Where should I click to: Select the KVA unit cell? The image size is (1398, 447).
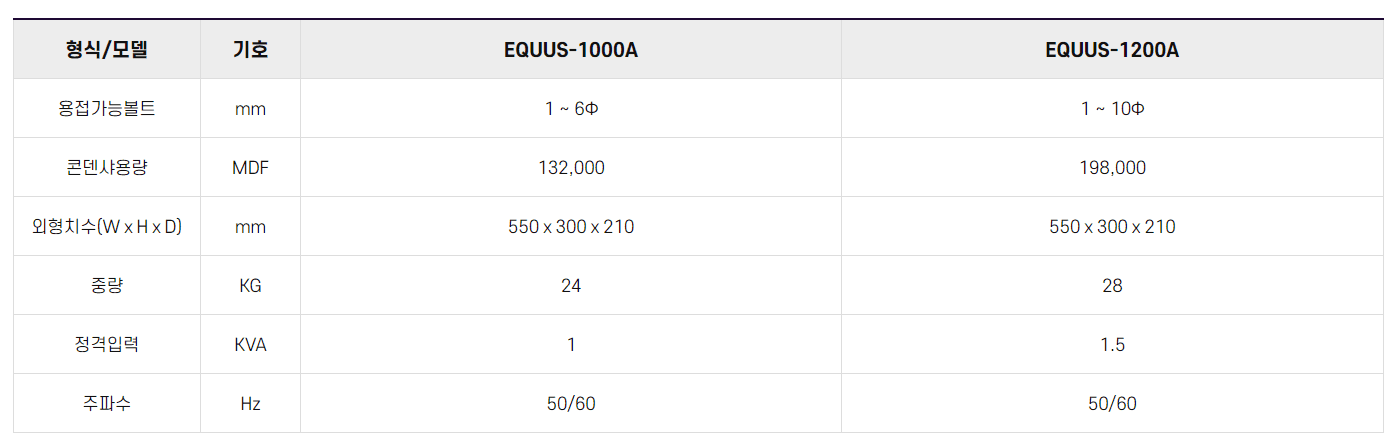[250, 345]
